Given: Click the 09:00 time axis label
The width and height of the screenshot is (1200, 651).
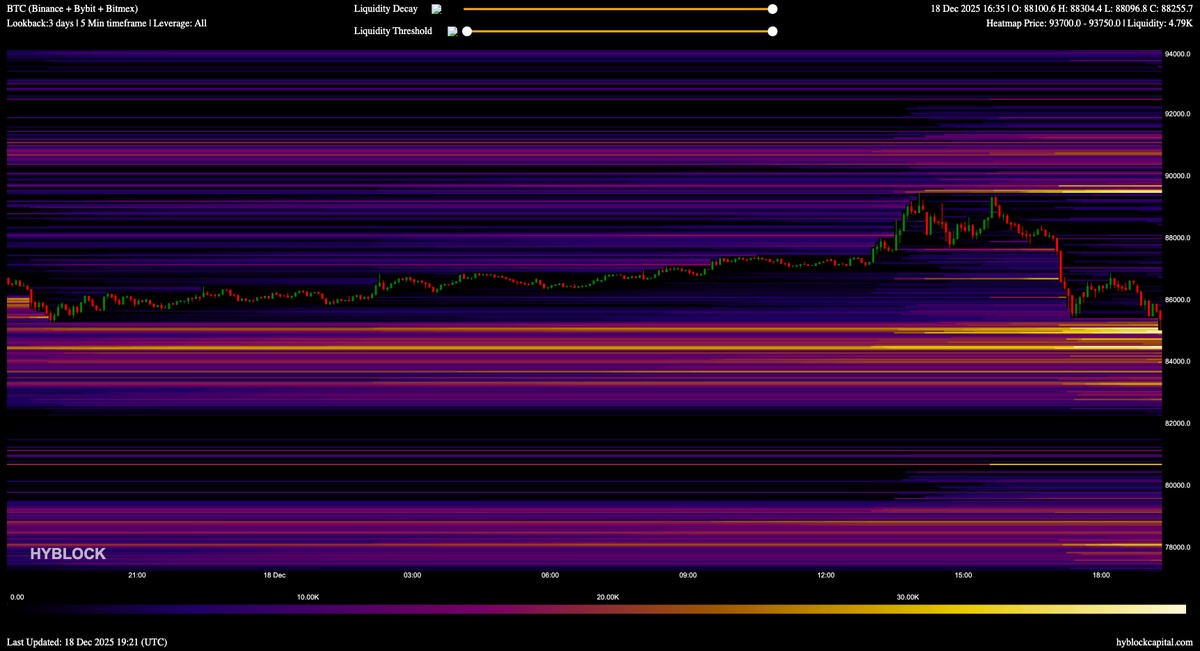Looking at the screenshot, I should pos(688,575).
